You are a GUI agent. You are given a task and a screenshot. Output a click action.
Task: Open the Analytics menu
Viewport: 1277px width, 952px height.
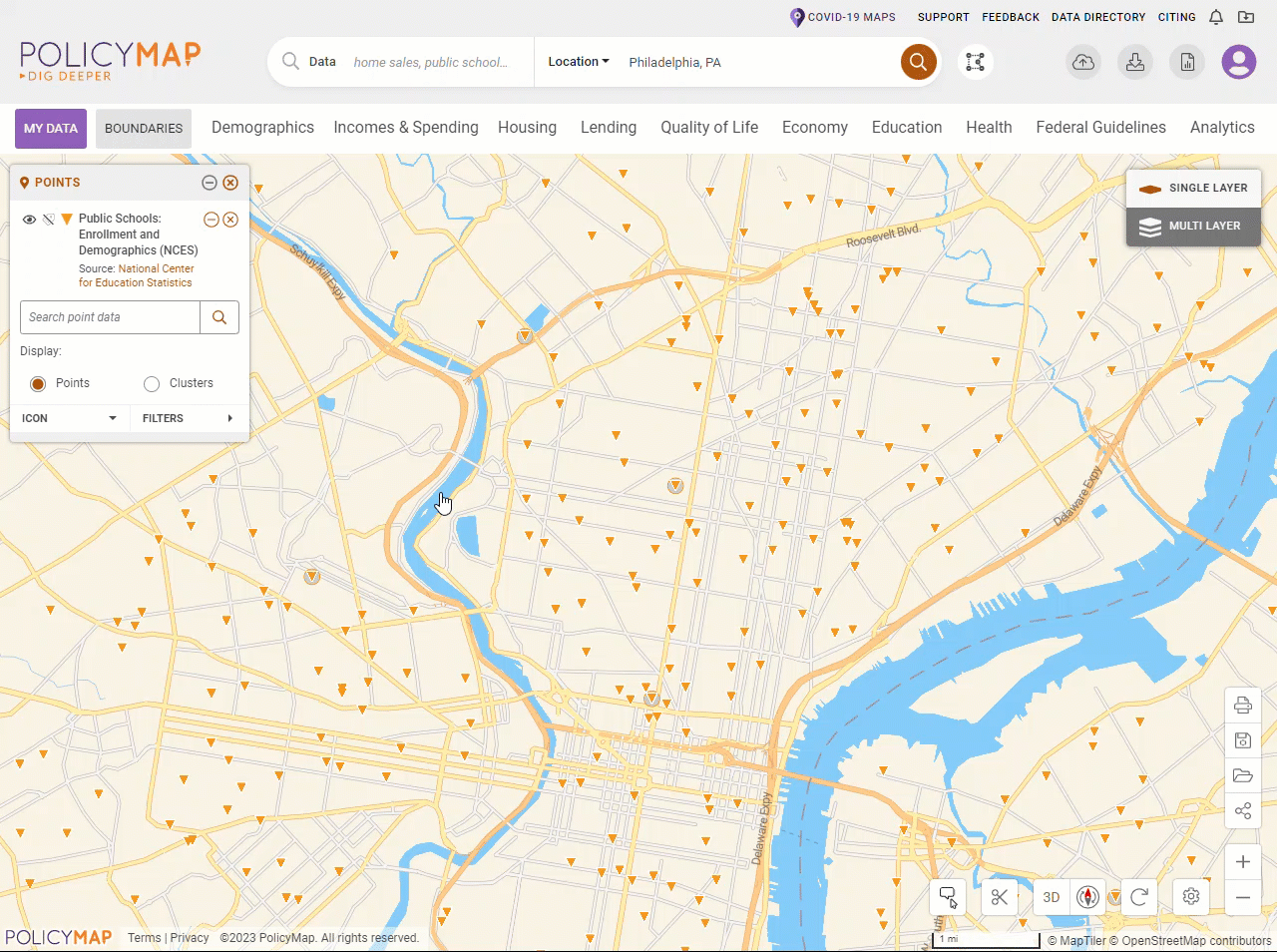pos(1222,128)
